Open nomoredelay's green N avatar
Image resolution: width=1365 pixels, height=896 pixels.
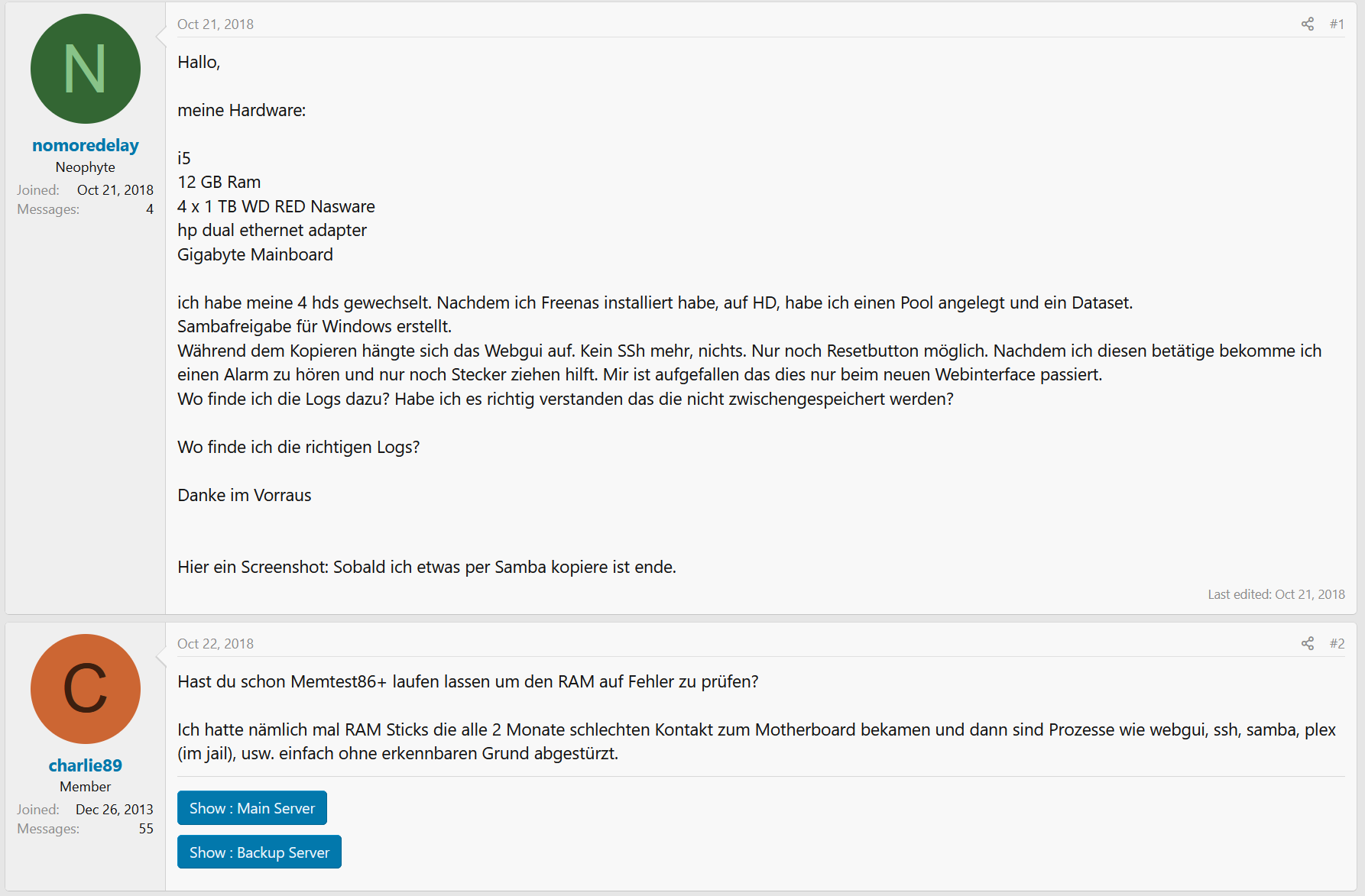(86, 69)
